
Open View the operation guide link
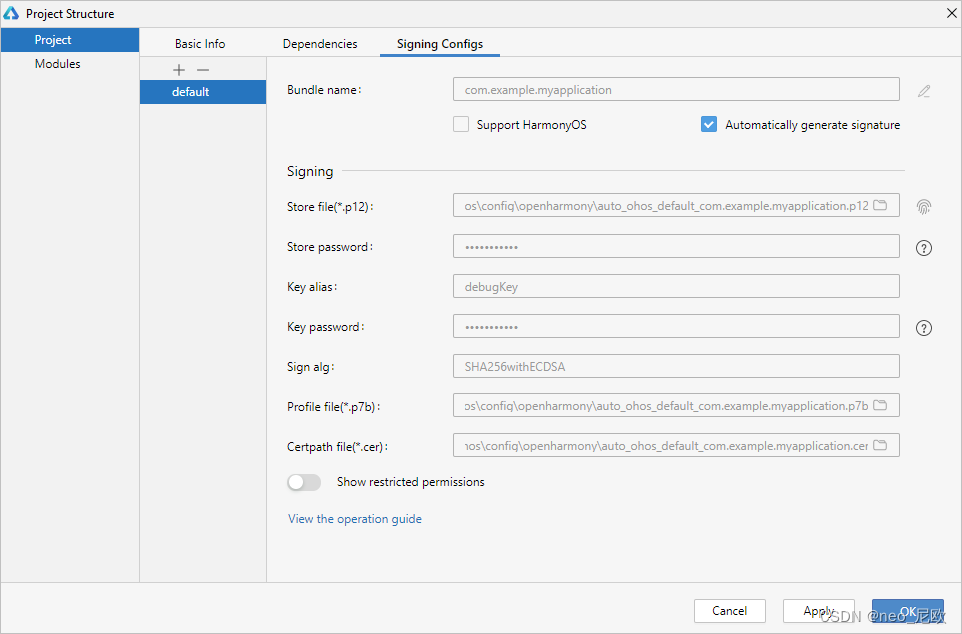point(355,519)
